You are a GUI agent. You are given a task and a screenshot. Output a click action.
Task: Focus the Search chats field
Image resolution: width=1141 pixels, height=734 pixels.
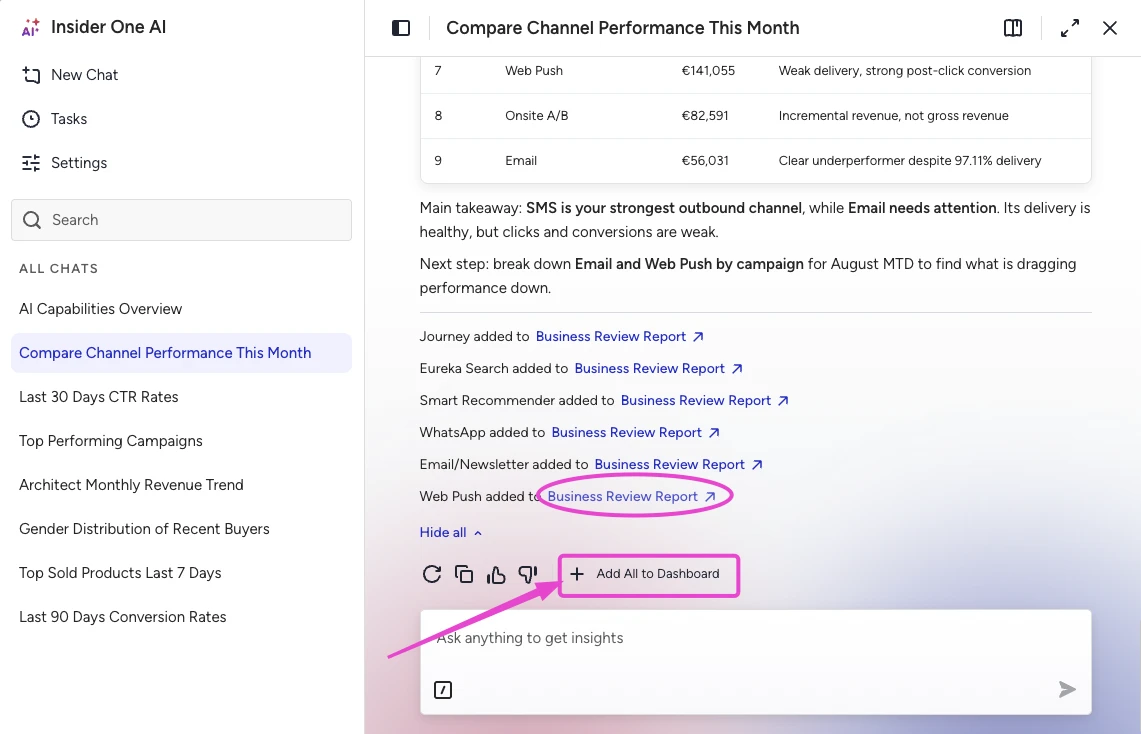[181, 220]
